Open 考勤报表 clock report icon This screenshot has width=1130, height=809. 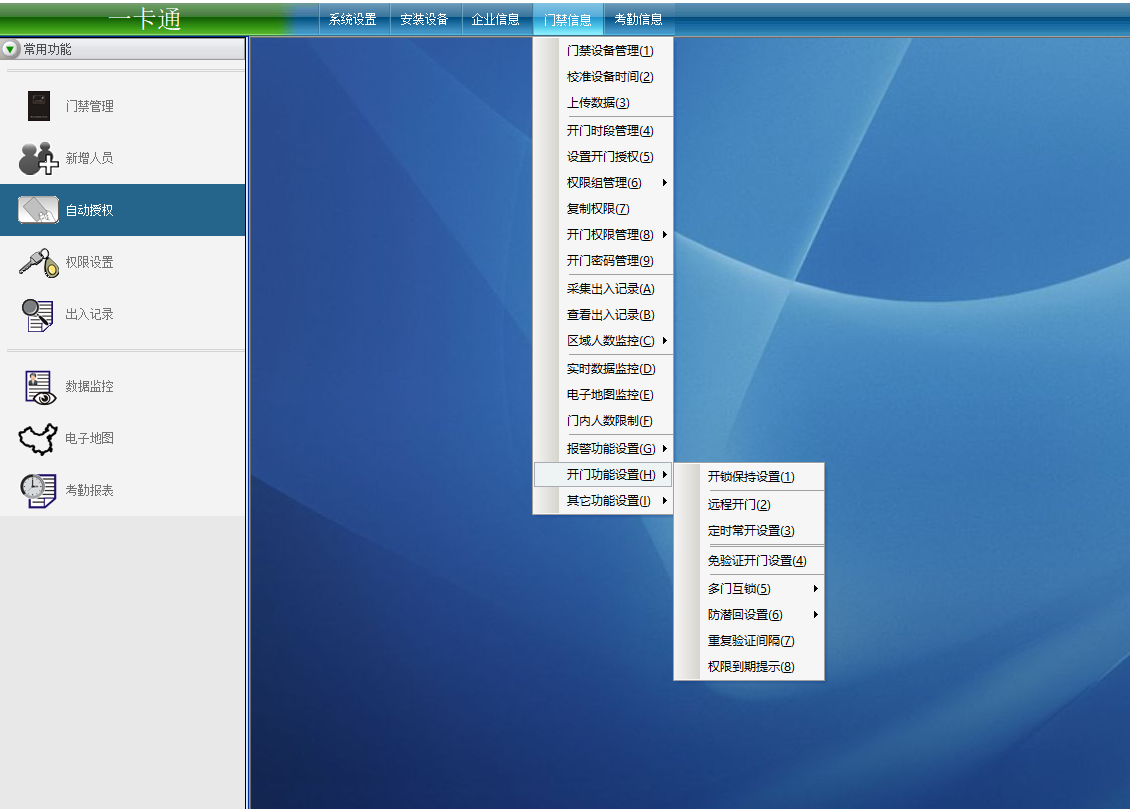tap(39, 490)
